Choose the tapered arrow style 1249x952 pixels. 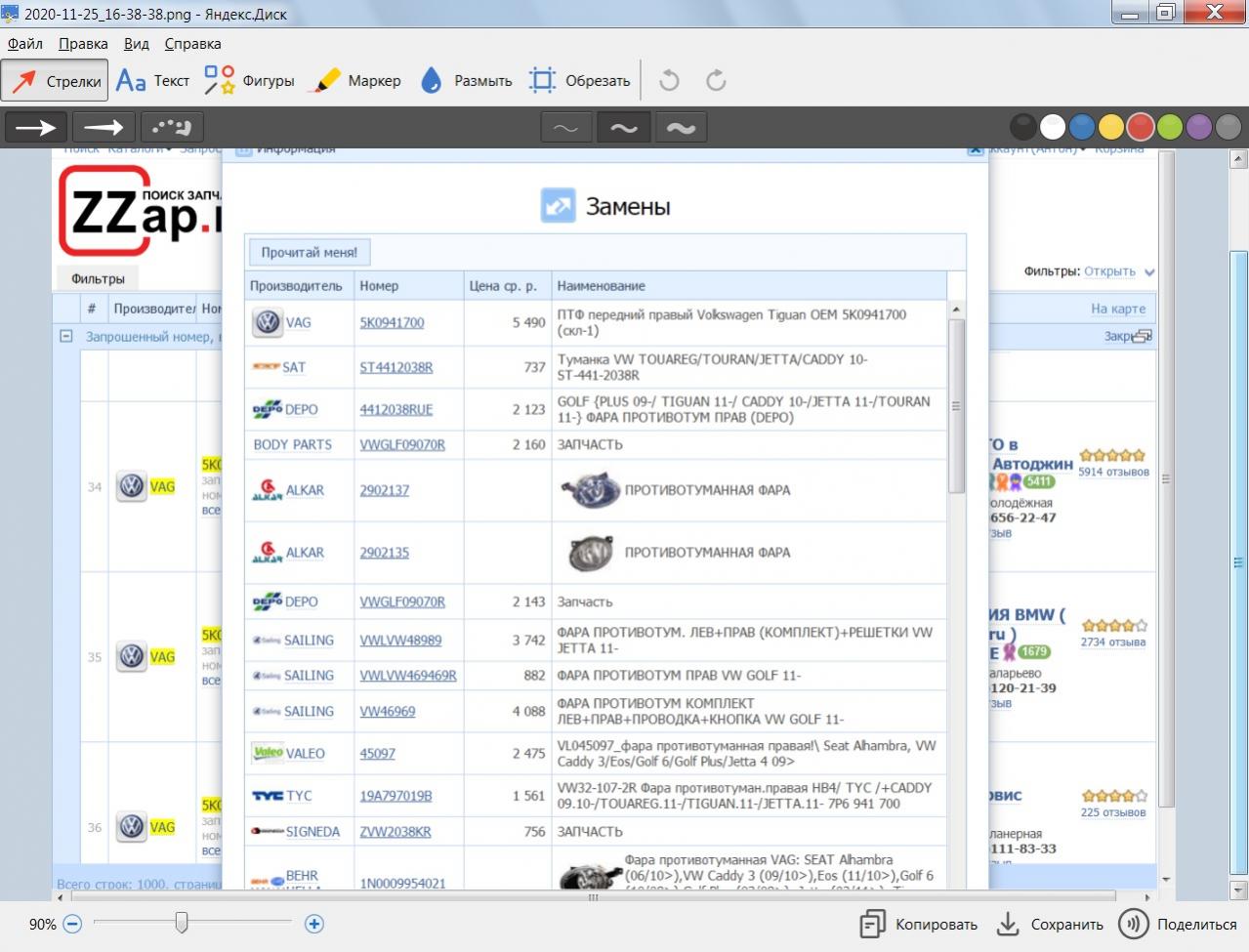(x=104, y=127)
